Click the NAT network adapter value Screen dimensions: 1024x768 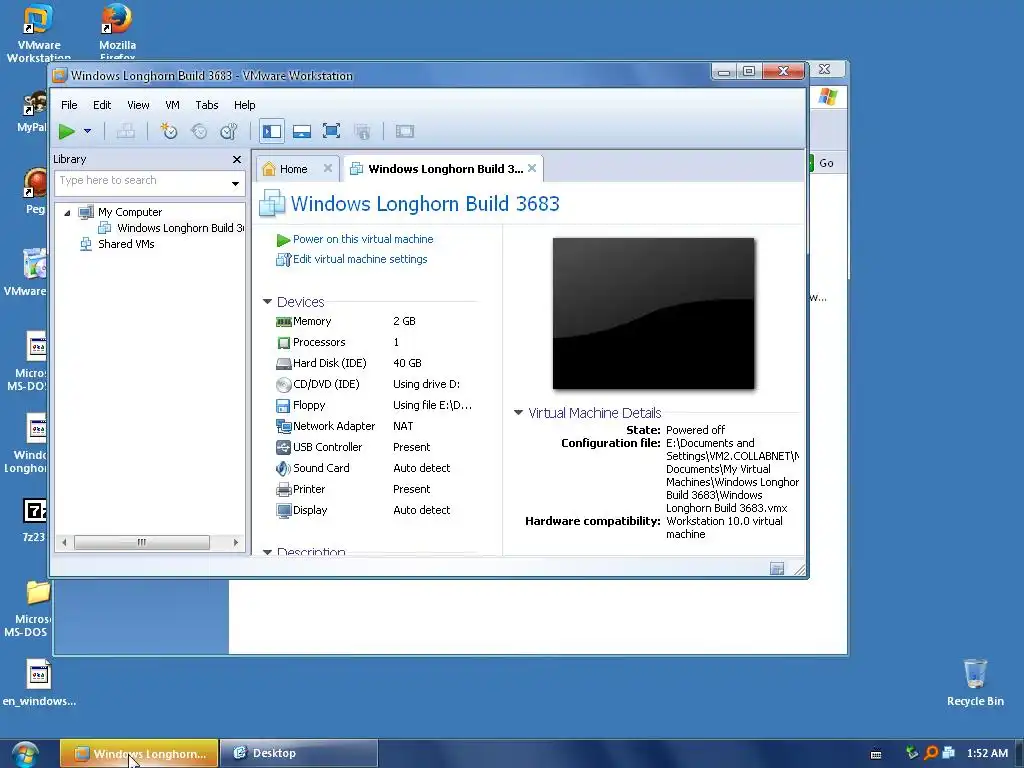click(403, 426)
